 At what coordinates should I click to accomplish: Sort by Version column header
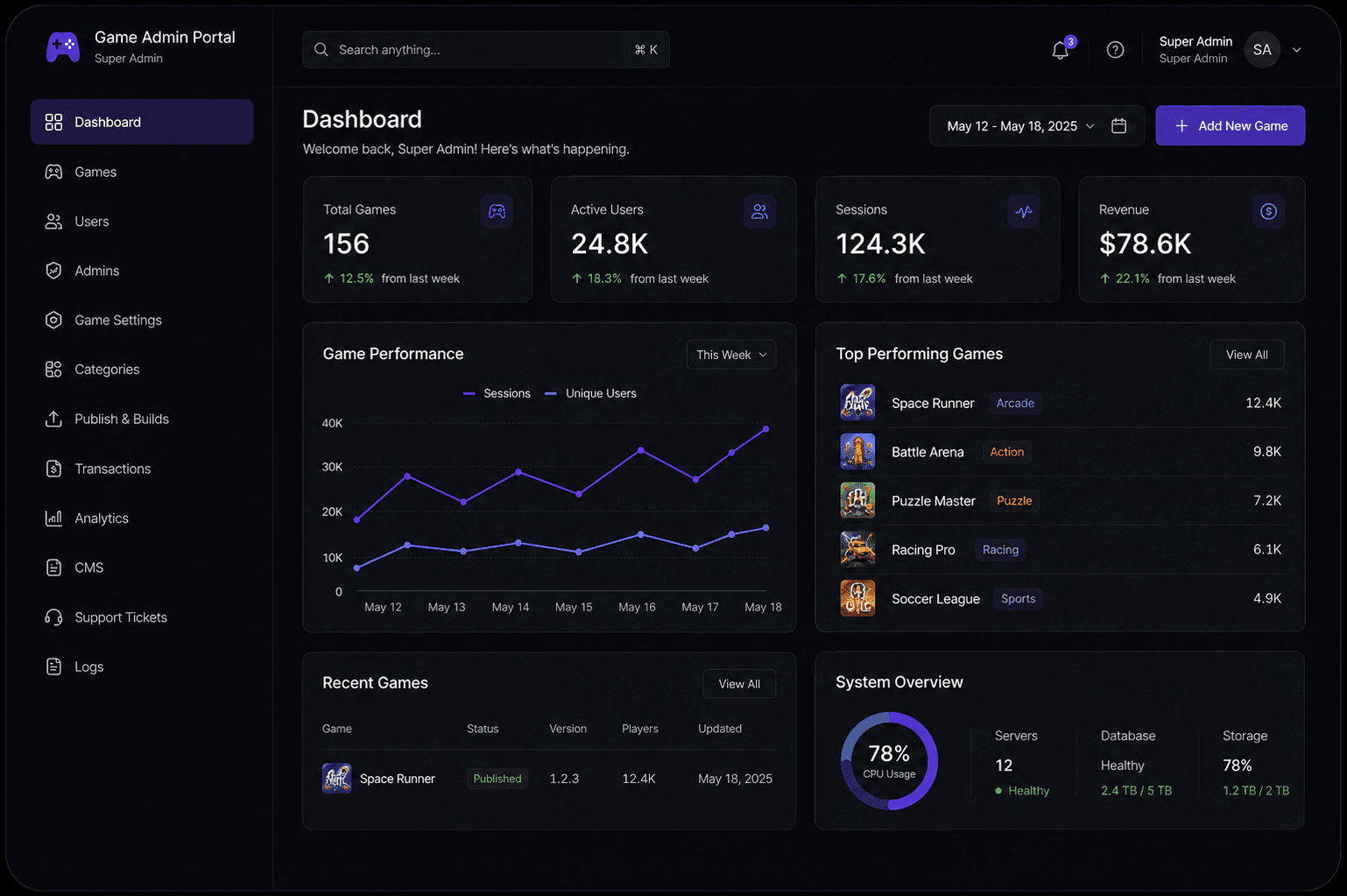[568, 729]
